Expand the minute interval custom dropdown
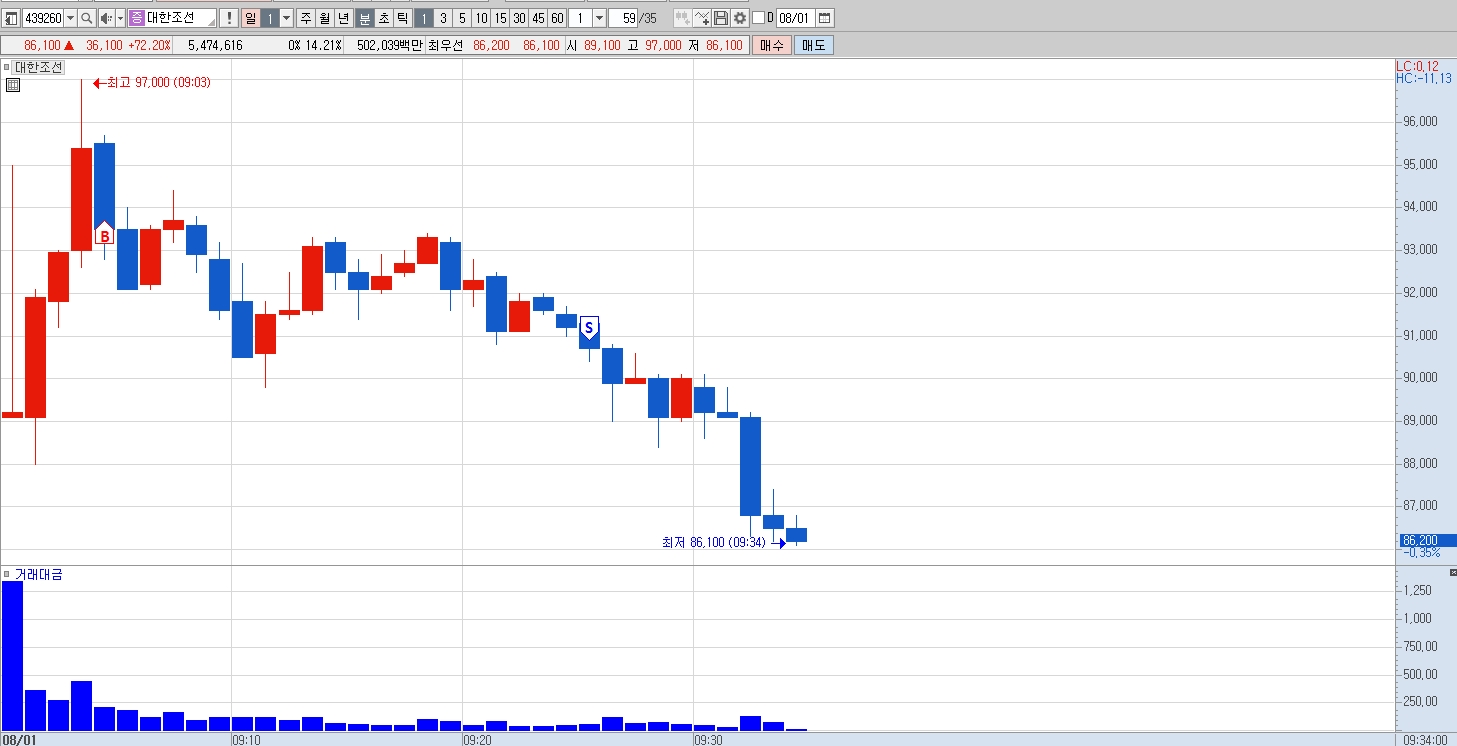The image size is (1457, 746). (599, 18)
